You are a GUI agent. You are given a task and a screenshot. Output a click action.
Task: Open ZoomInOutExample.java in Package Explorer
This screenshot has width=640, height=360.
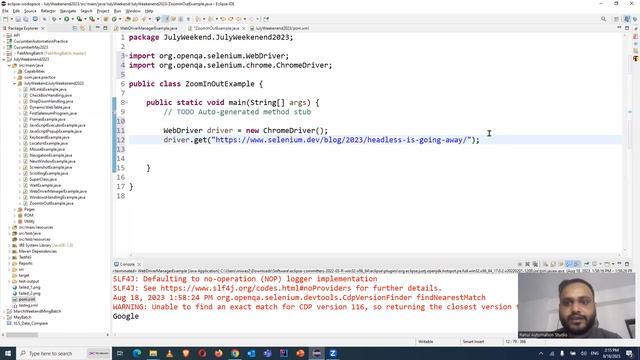click(x=51, y=203)
